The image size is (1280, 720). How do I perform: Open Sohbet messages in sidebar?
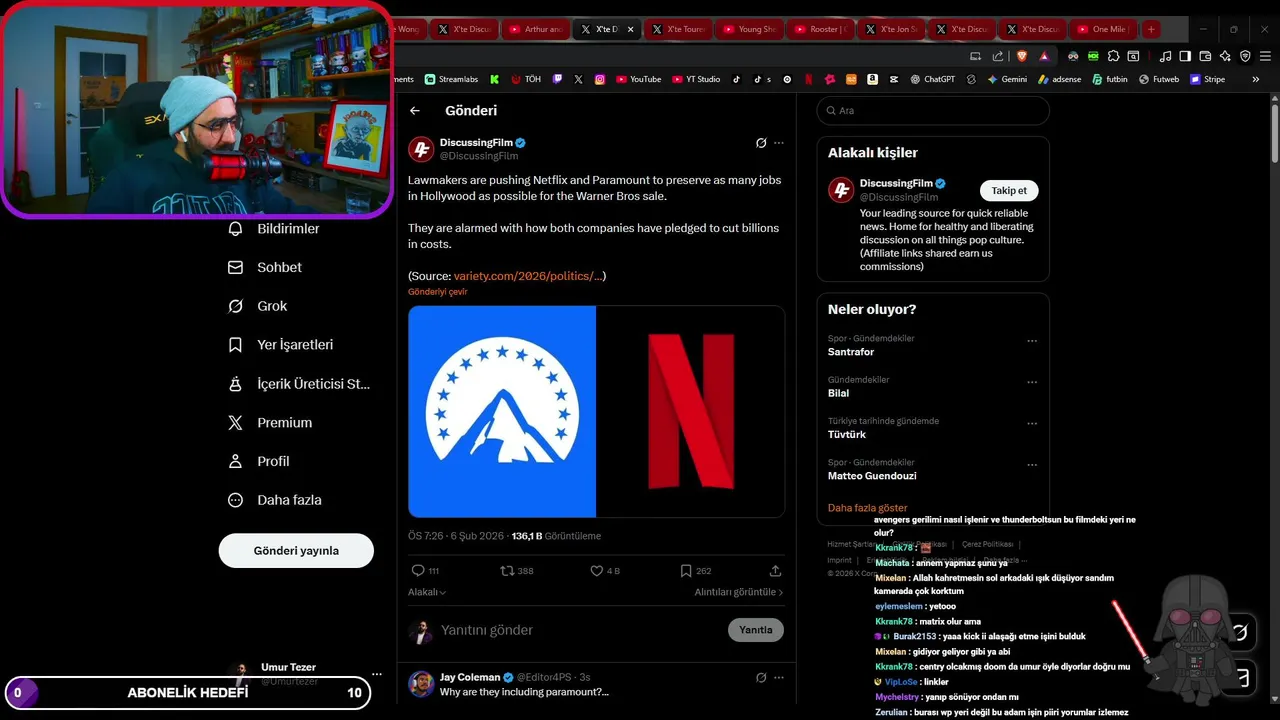[x=265, y=267]
